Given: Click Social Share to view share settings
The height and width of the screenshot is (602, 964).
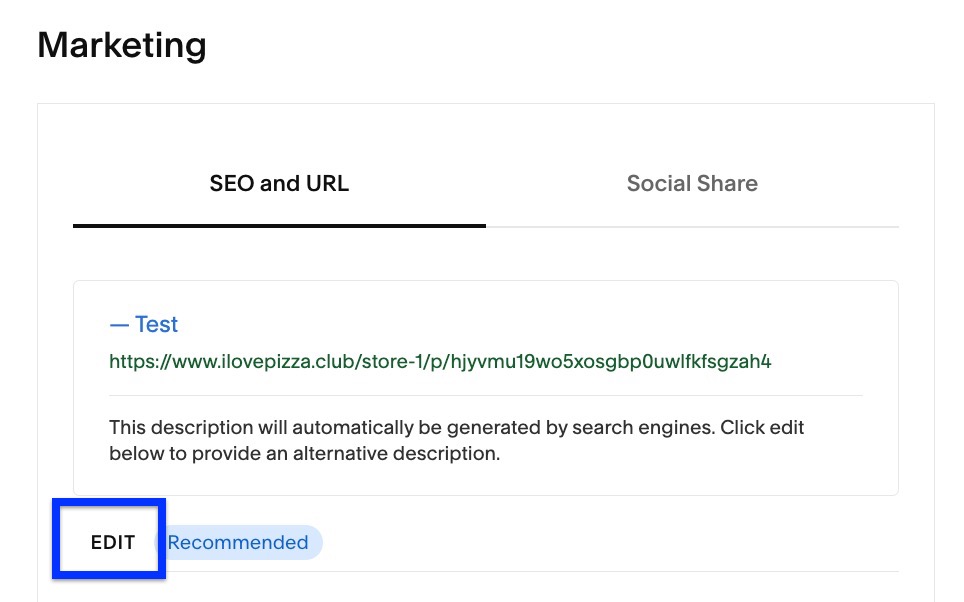Looking at the screenshot, I should [x=692, y=183].
